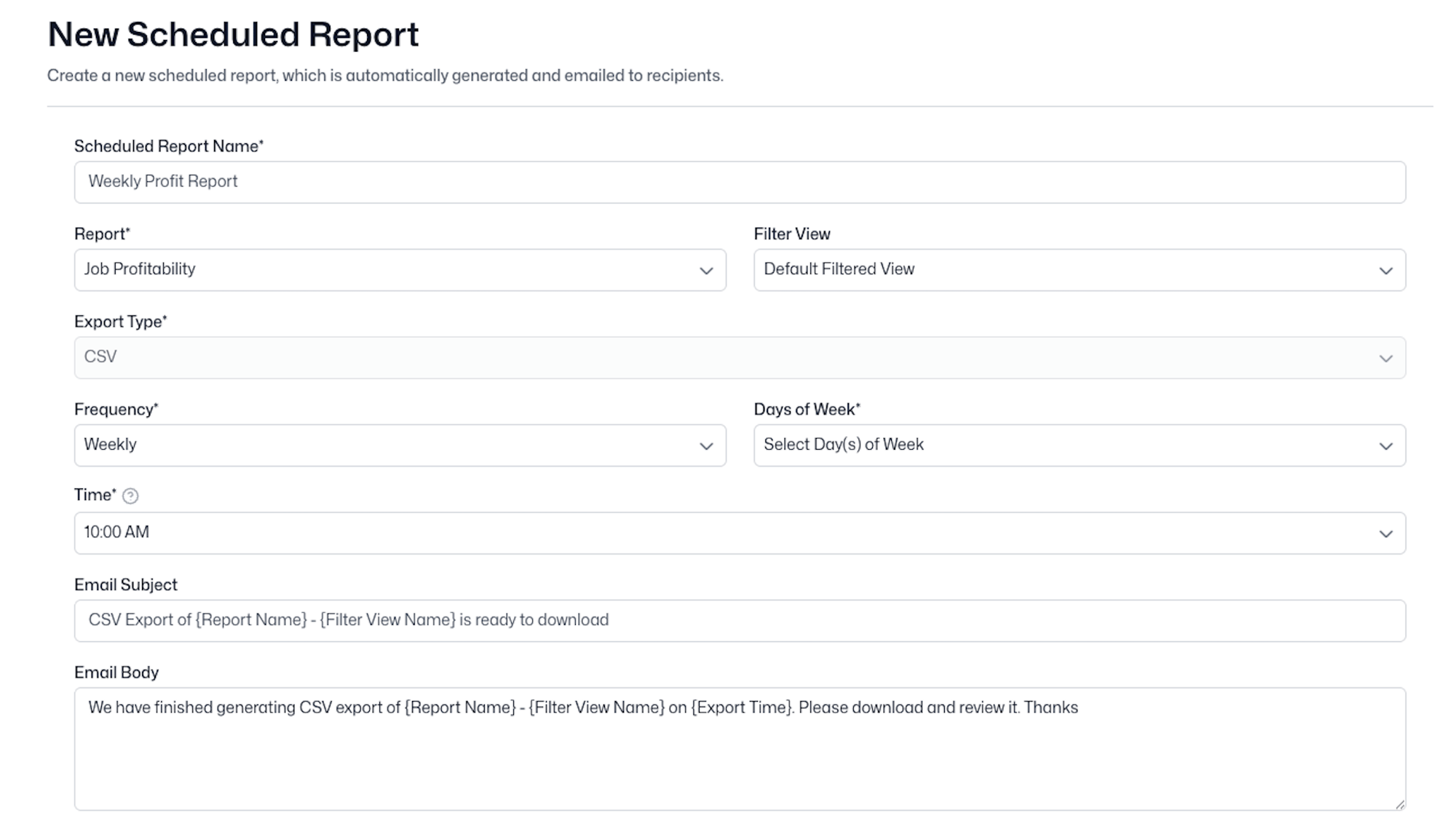Click the 'Select Day(s) of Week' placeholder
The height and width of the screenshot is (826, 1456).
pyautogui.click(x=843, y=445)
